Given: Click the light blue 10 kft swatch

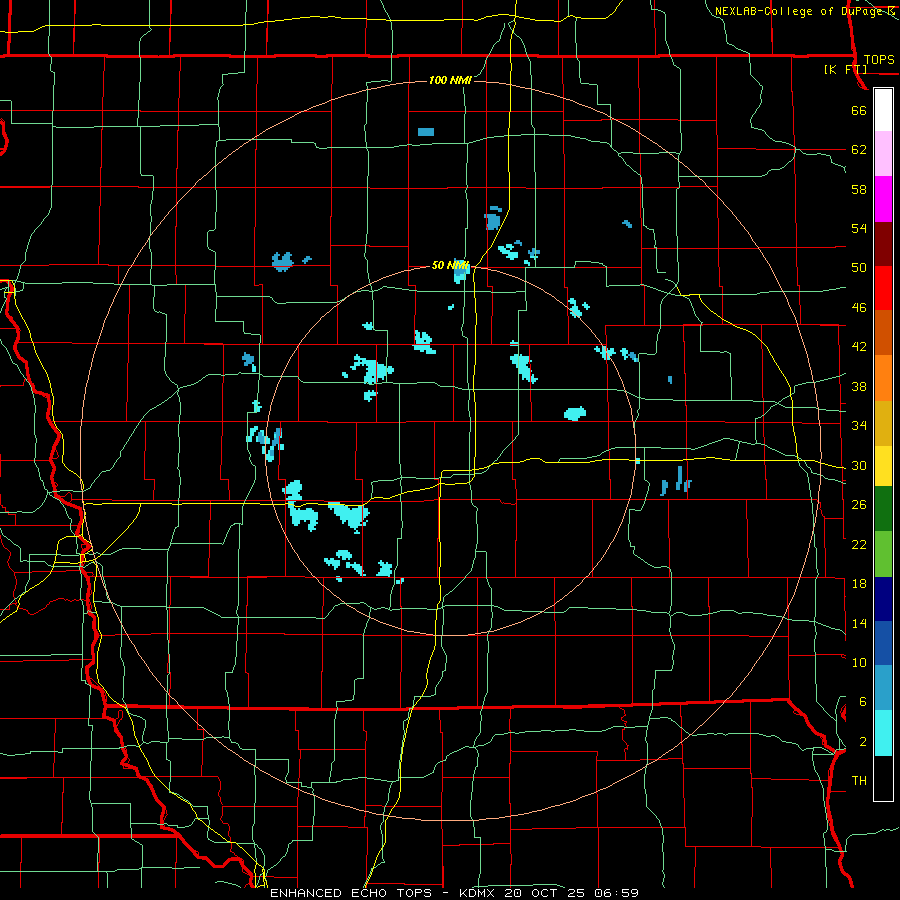Looking at the screenshot, I should click(883, 688).
